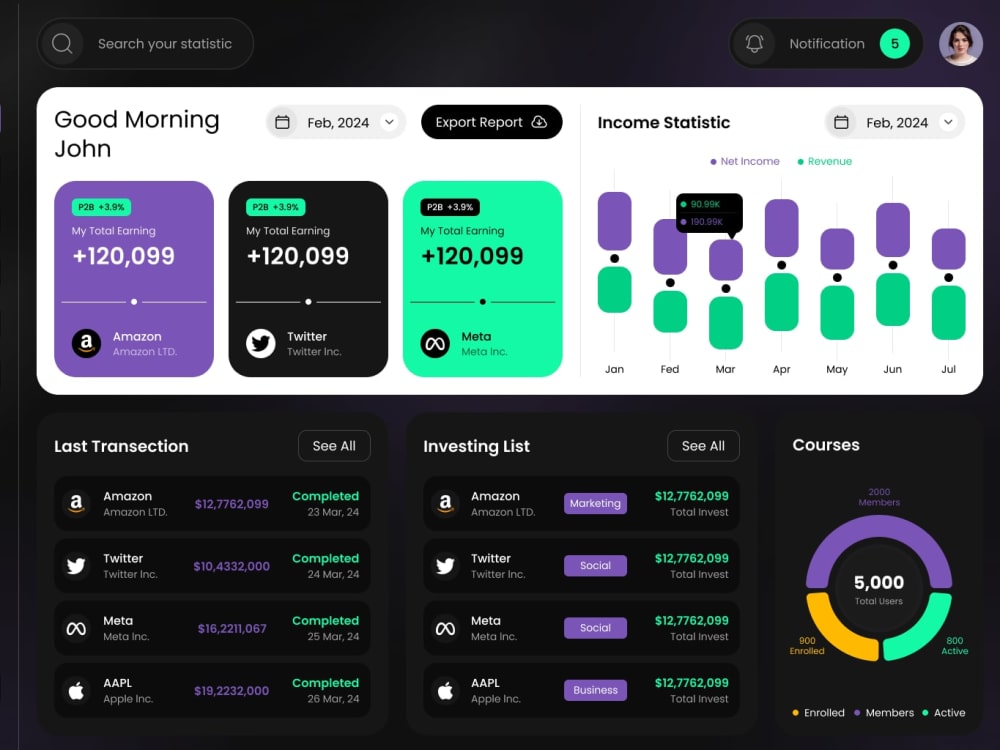
Task: Click purple Members segment of donut chart
Action: pos(879,528)
